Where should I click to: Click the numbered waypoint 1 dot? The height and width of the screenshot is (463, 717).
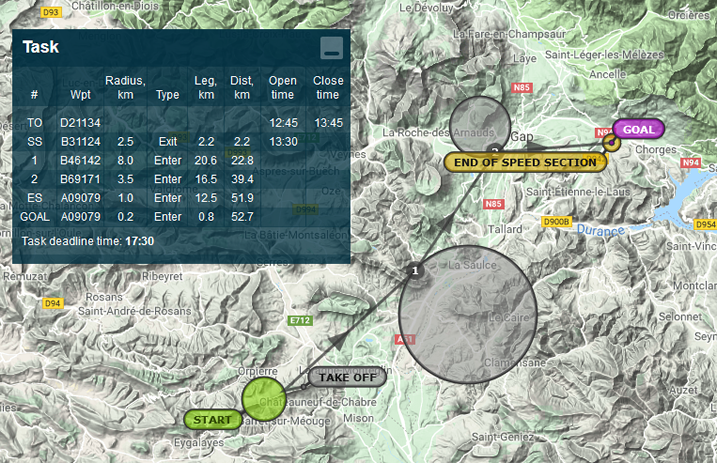click(x=416, y=270)
